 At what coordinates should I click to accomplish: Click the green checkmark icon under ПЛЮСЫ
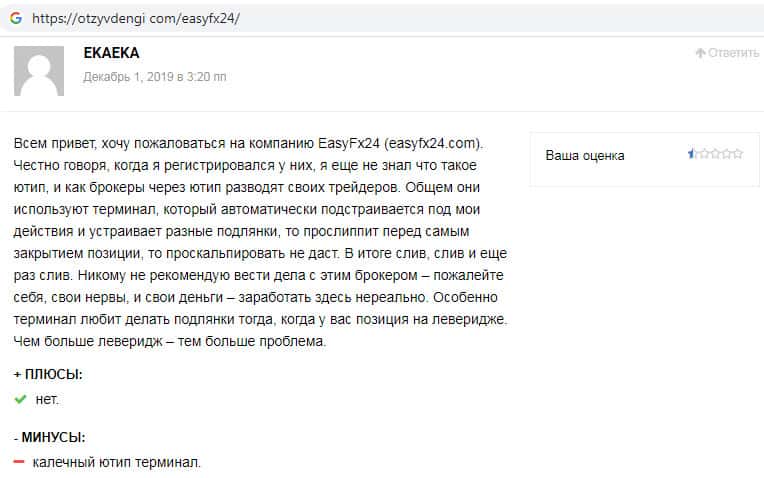coord(20,399)
